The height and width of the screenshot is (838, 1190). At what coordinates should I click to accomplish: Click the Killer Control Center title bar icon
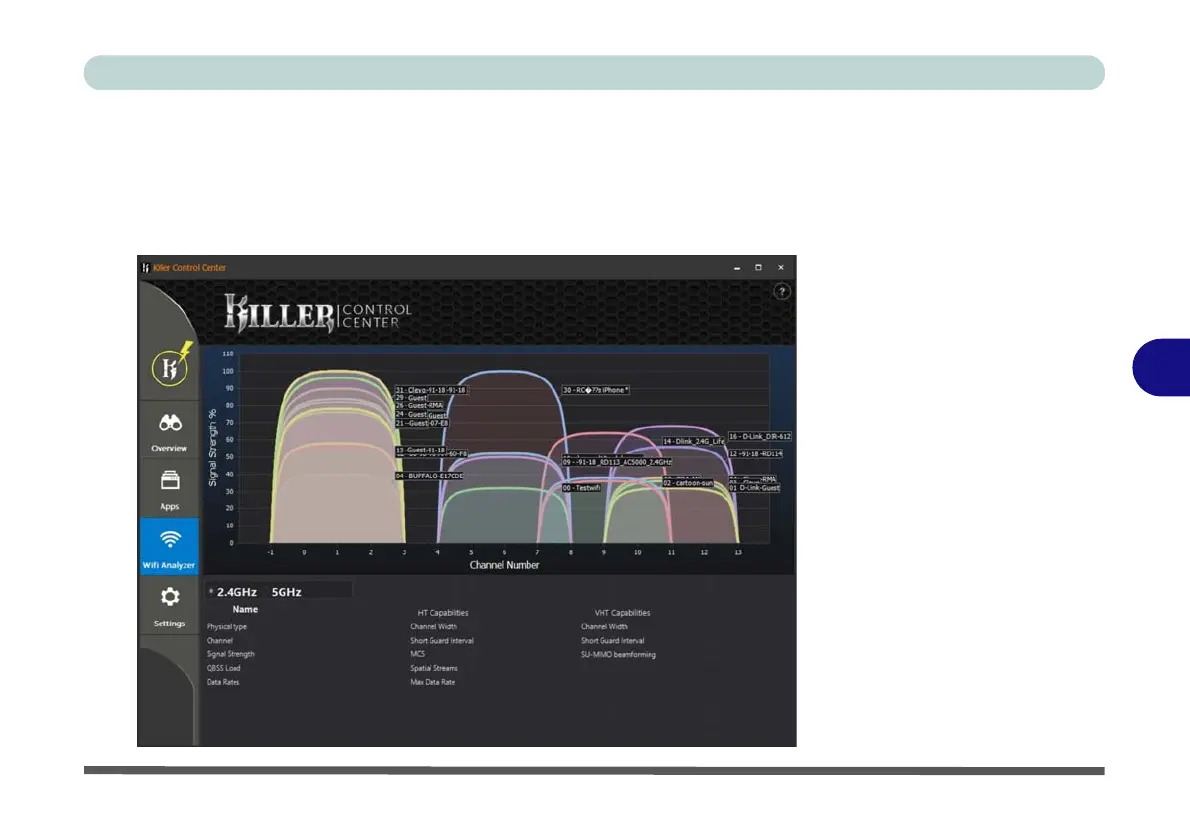pos(145,267)
